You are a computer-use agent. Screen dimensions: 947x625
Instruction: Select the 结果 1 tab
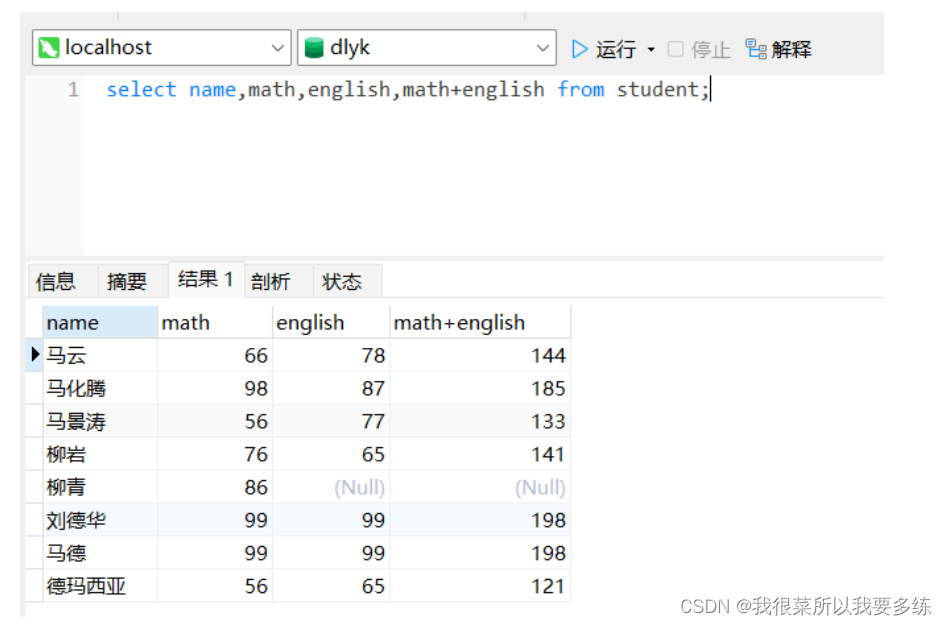[x=206, y=280]
